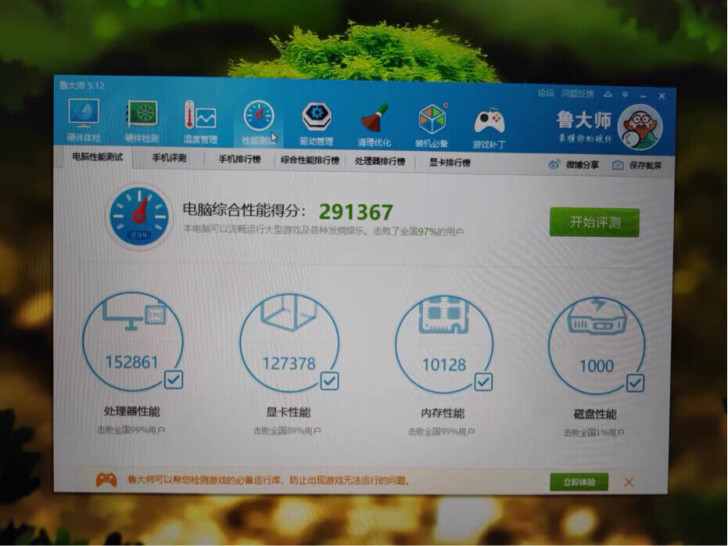The height and width of the screenshot is (546, 728).
Task: Uncheck the 处理器性能 checkbox
Action: tap(174, 380)
